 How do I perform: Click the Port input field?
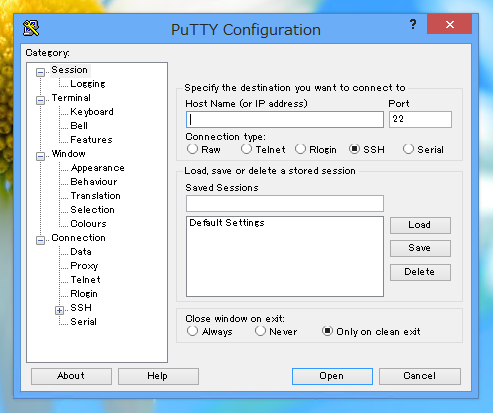(420, 119)
